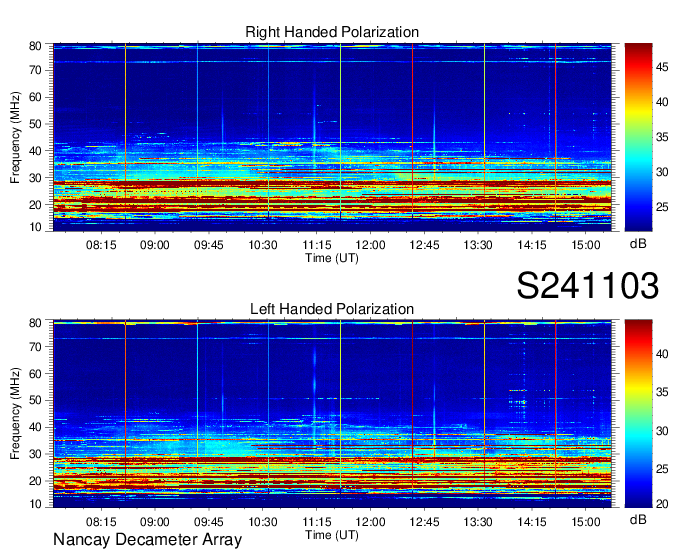Click the 08:15 tick label under upper plot
Image resolution: width=680 pixels, height=552 pixels.
pyautogui.click(x=101, y=245)
